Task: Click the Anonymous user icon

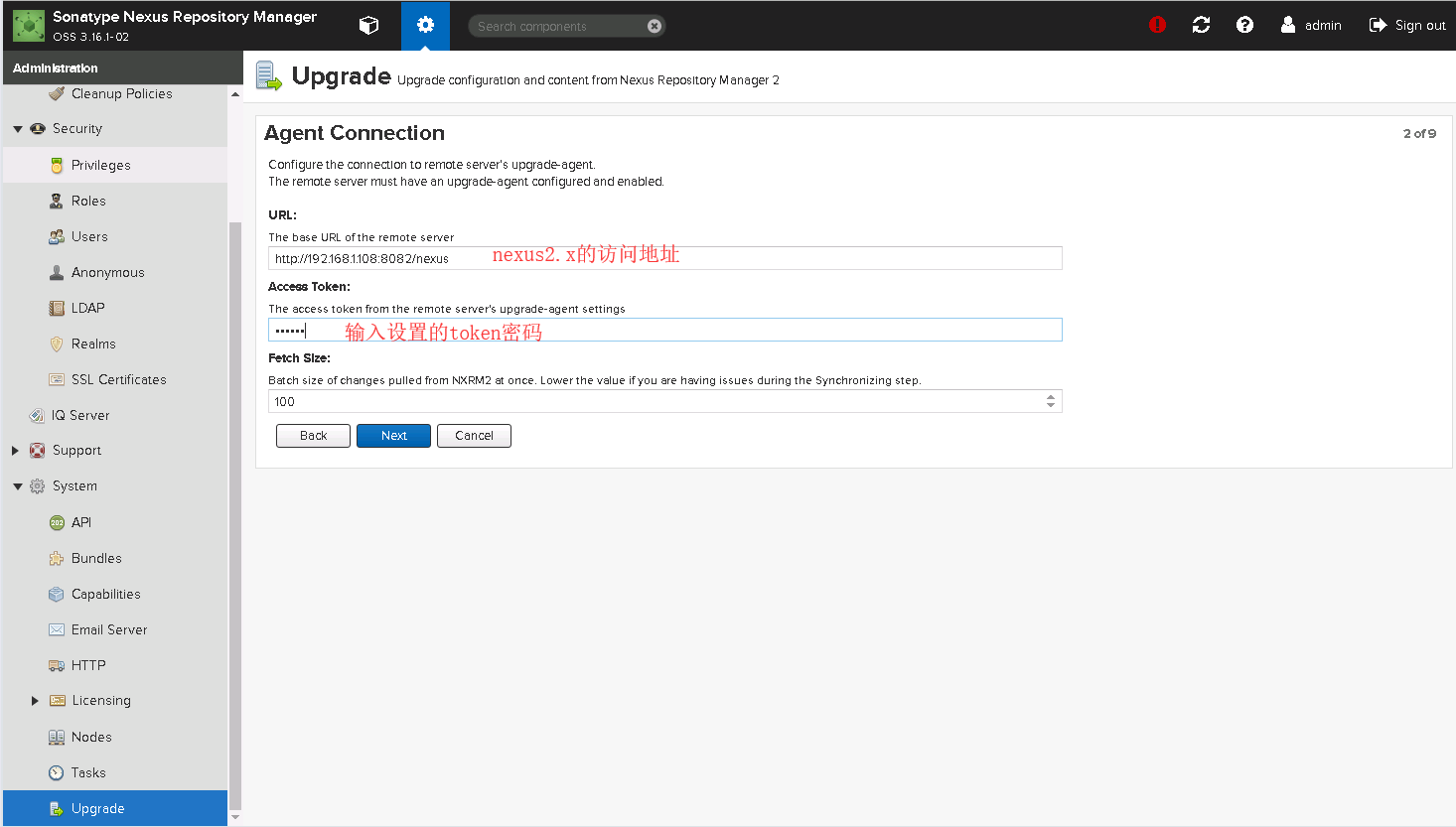Action: [57, 272]
